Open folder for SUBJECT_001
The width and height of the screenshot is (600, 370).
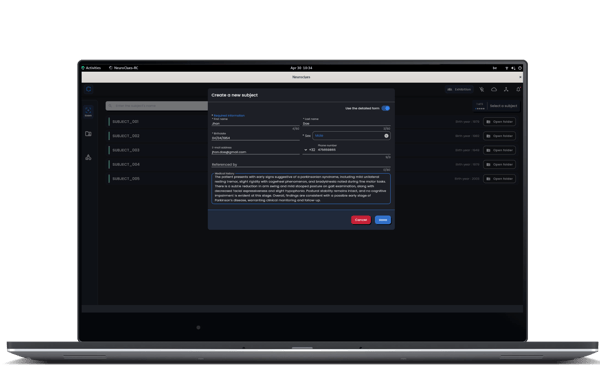pyautogui.click(x=499, y=122)
